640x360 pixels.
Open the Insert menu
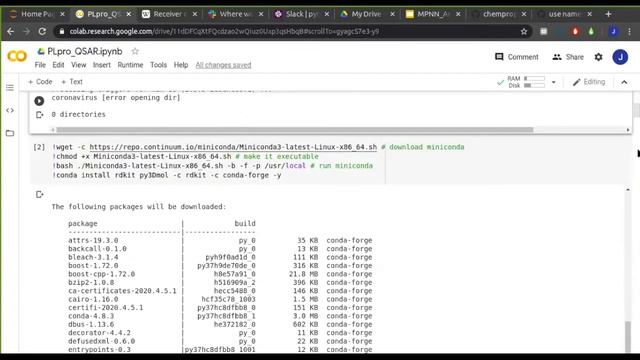pyautogui.click(x=102, y=65)
